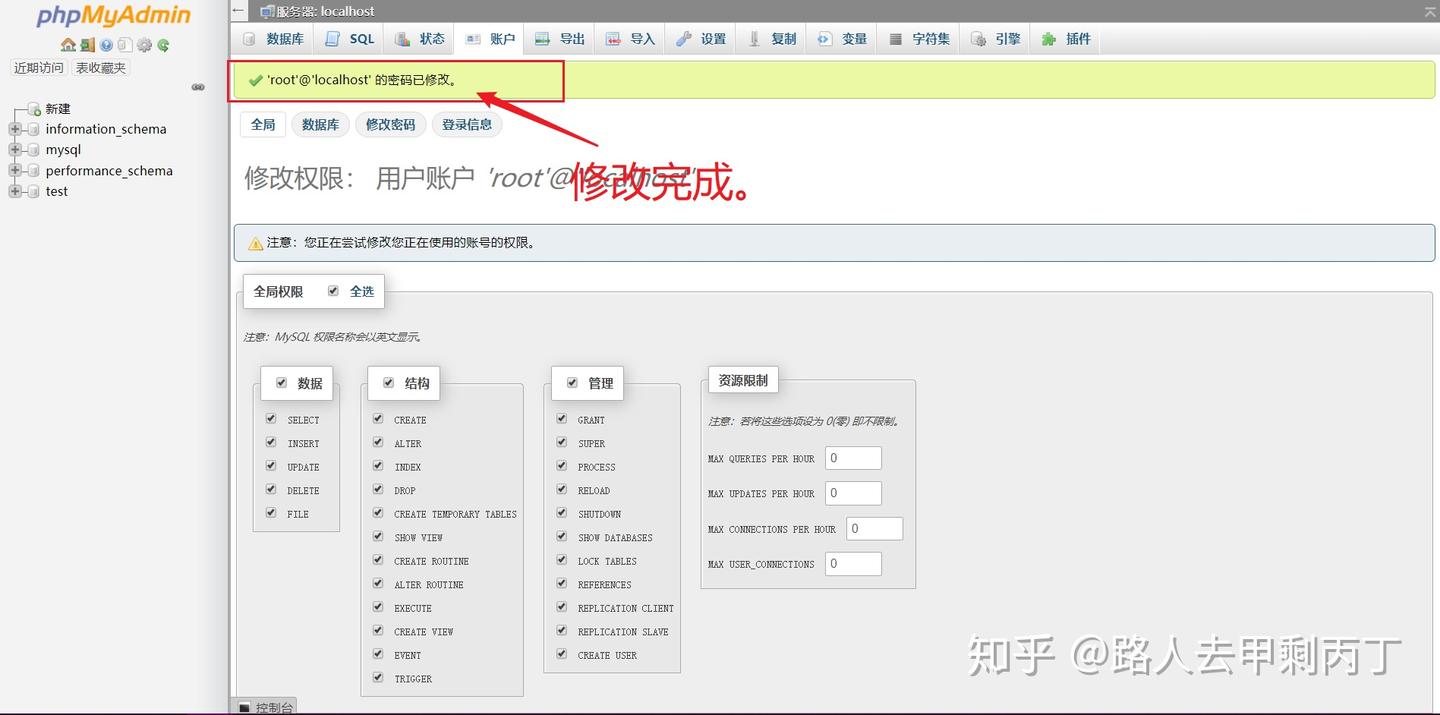Click the MAX QUERIES PER HOUR input field
This screenshot has width=1440, height=715.
pyautogui.click(x=852, y=457)
